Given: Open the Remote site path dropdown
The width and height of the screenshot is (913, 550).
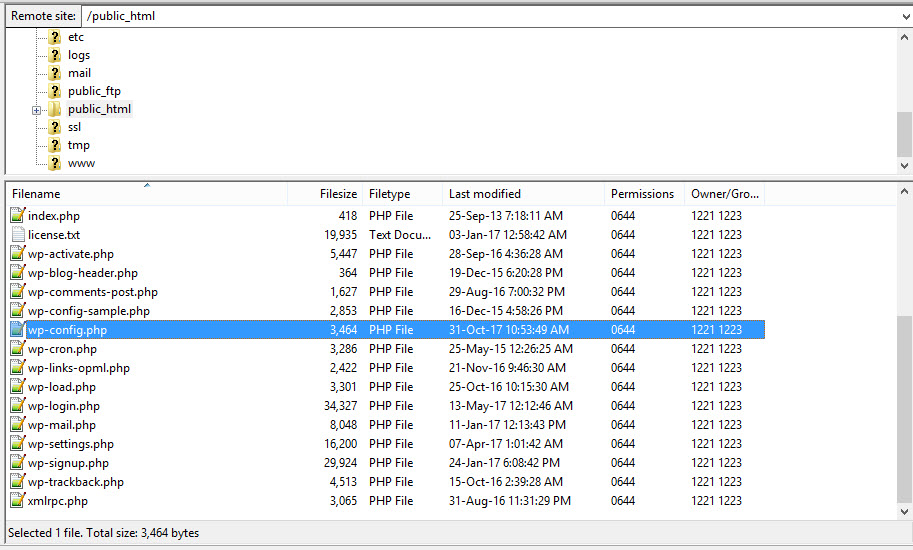Looking at the screenshot, I should [x=905, y=16].
